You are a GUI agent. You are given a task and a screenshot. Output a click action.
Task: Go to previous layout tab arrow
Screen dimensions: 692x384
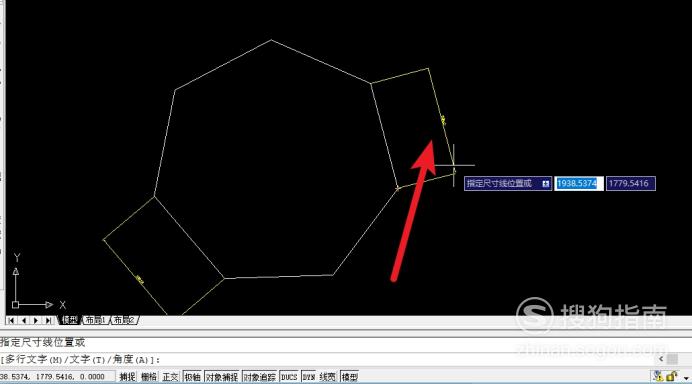click(24, 320)
